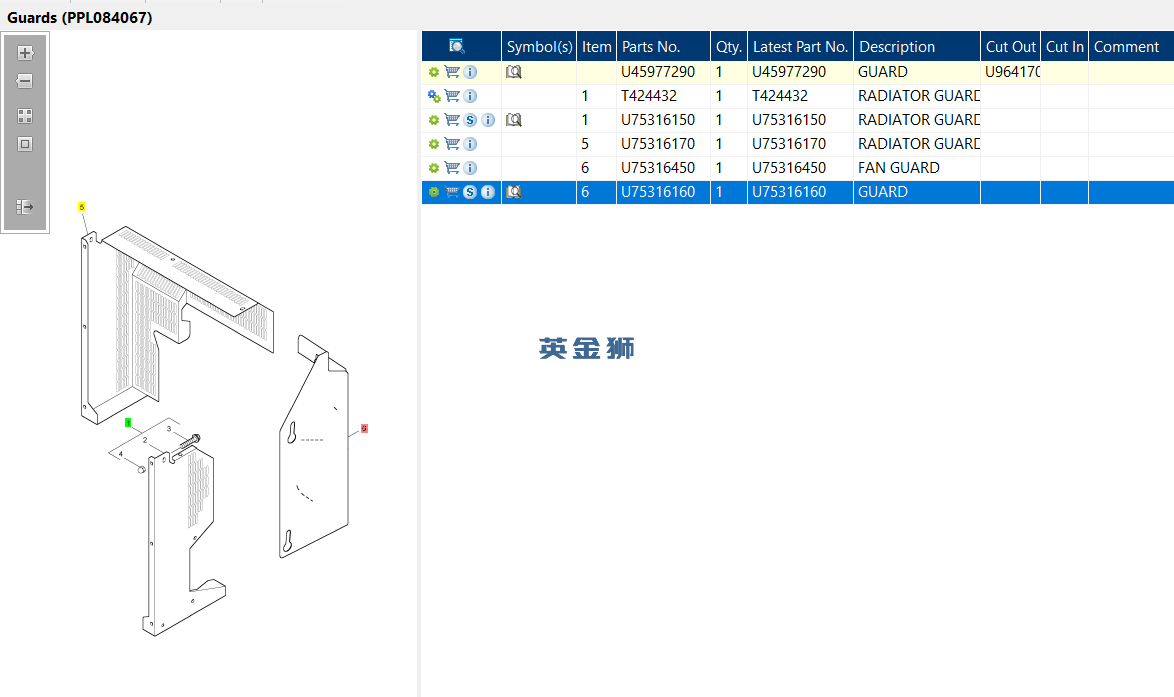This screenshot has width=1174, height=697.
Task: Zoom in on the parts diagram
Action: click(x=25, y=53)
